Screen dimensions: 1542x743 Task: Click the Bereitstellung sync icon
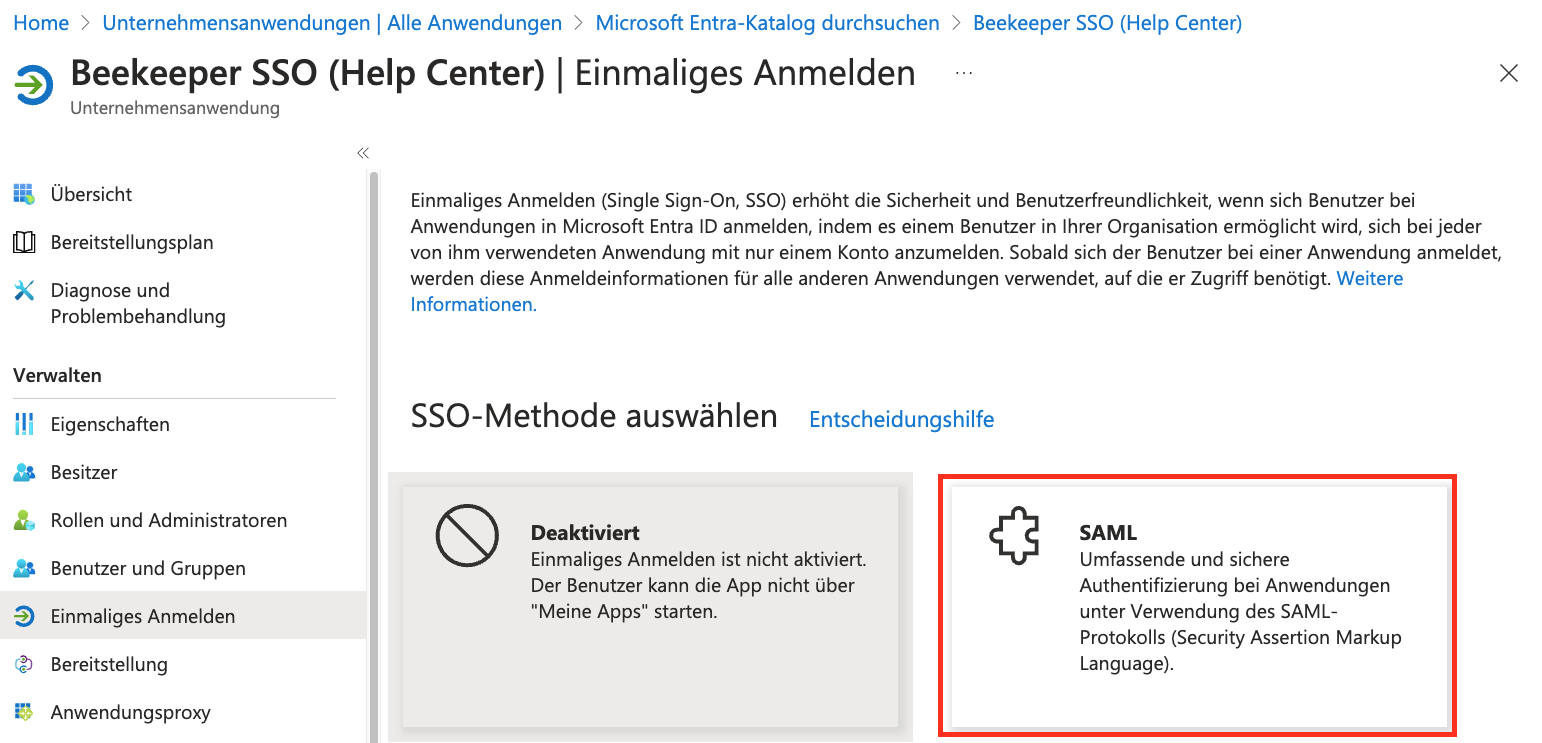coord(24,664)
